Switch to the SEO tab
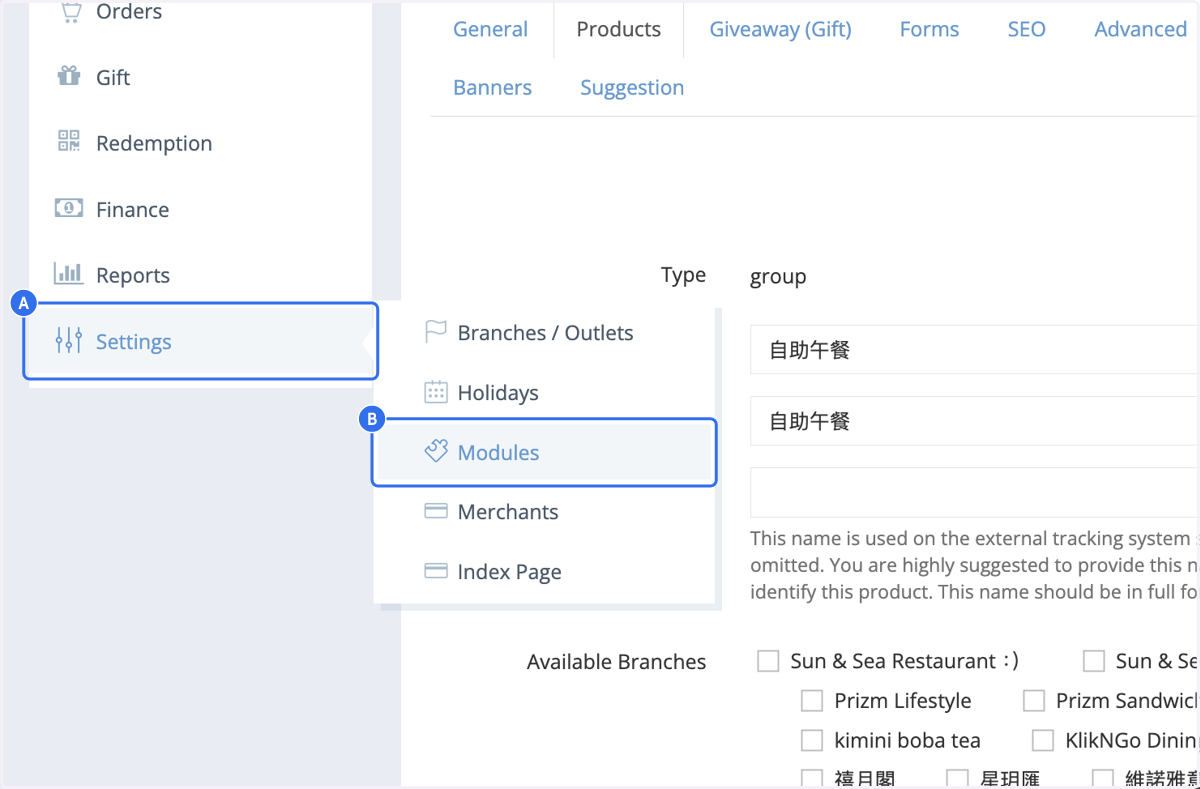The width and height of the screenshot is (1200, 789). (x=1027, y=29)
